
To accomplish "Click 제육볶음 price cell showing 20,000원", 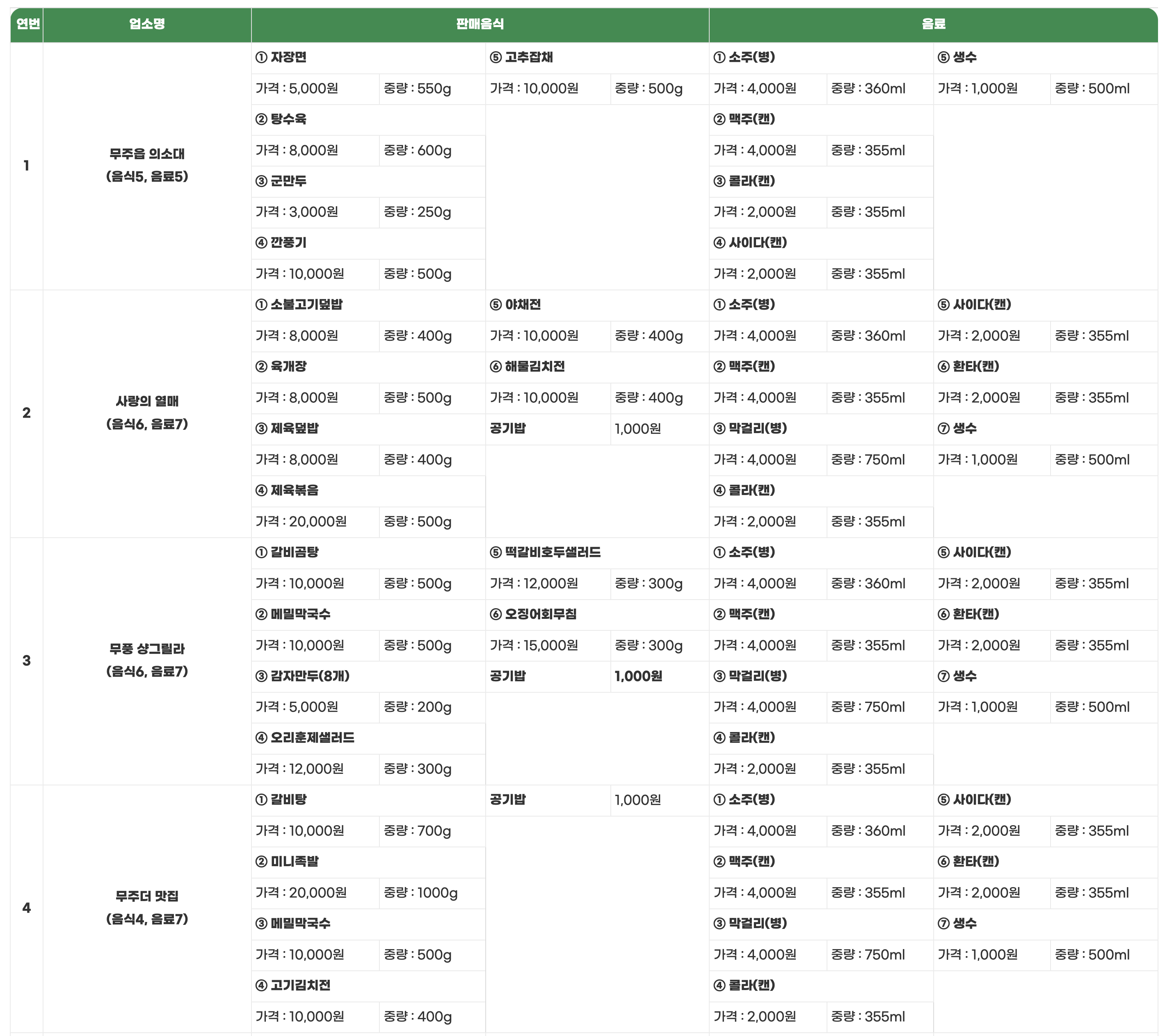I will [x=301, y=521].
